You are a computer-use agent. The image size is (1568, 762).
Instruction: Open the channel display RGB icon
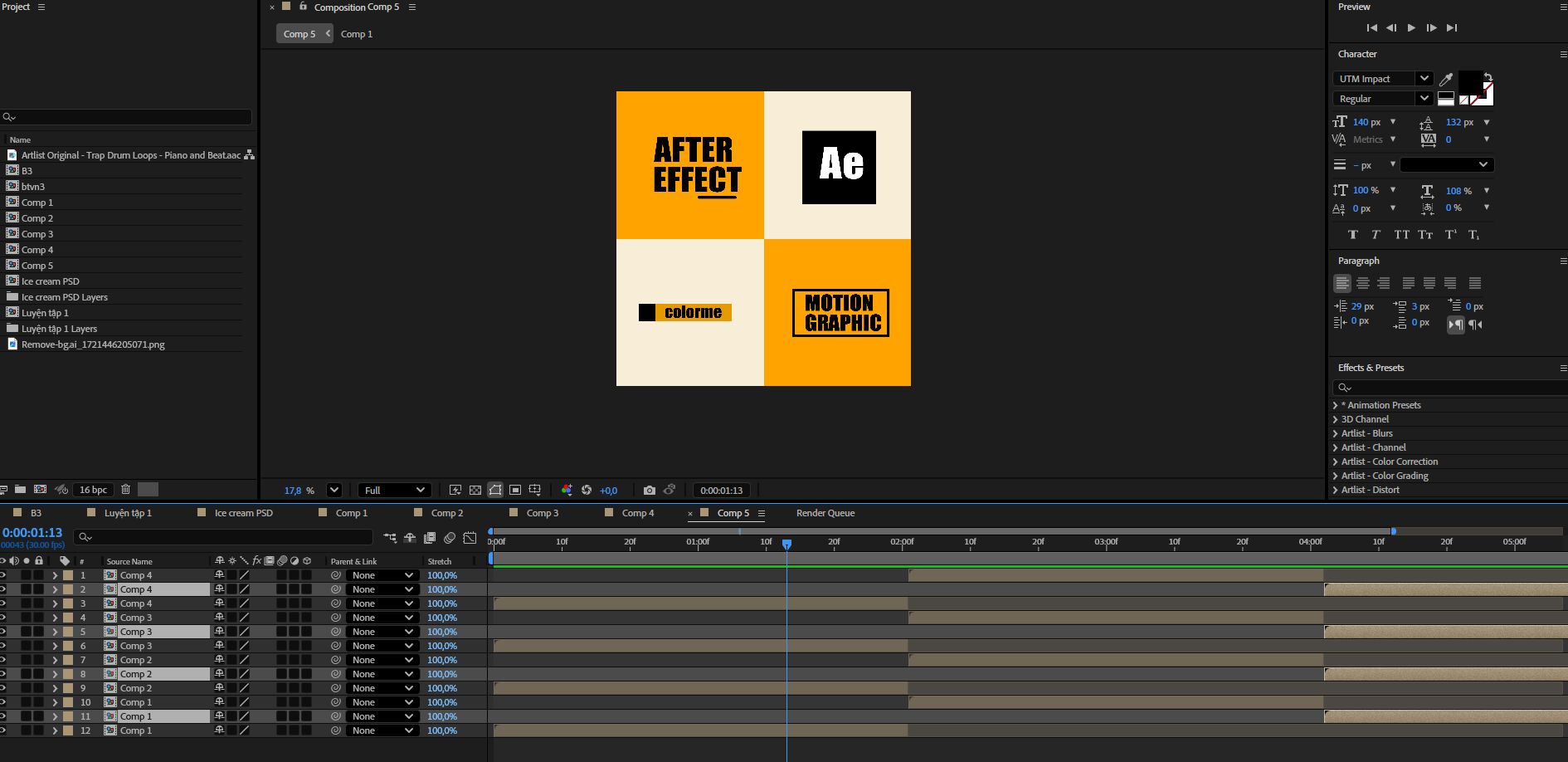567,491
